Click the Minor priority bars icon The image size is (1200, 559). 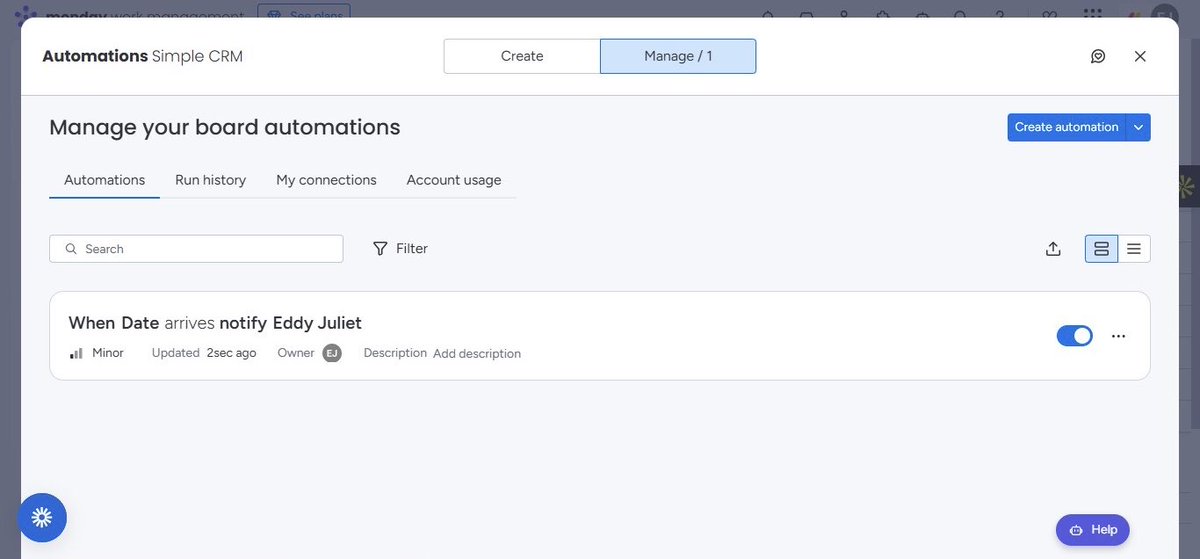(76, 353)
